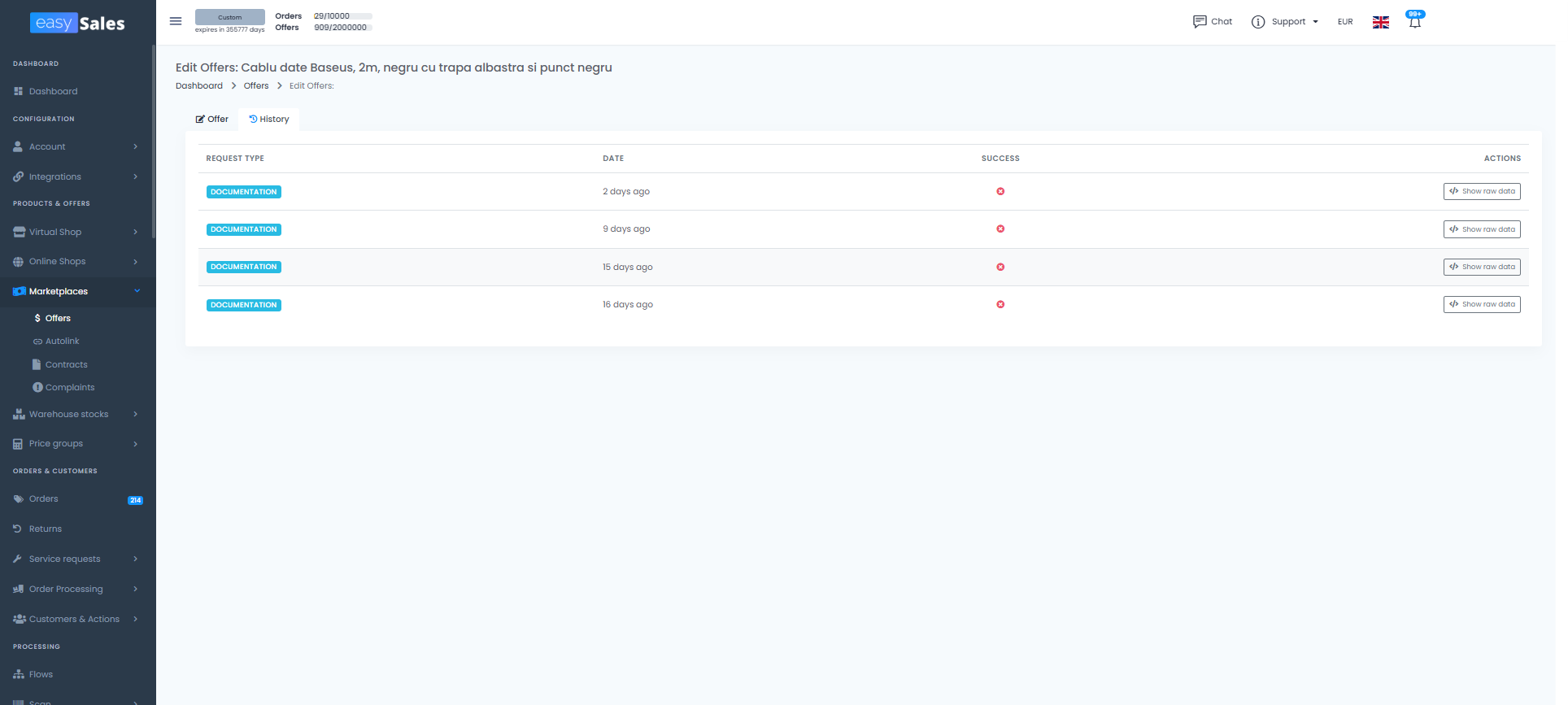
Task: Collapse the Marketplaces menu chevron
Action: tap(137, 291)
